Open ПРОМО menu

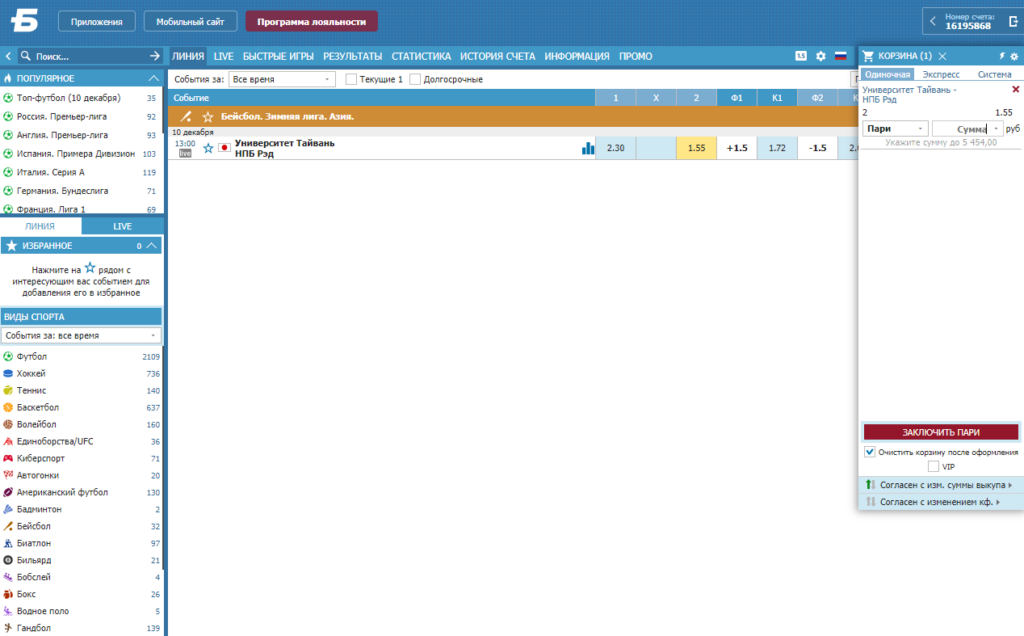635,57
